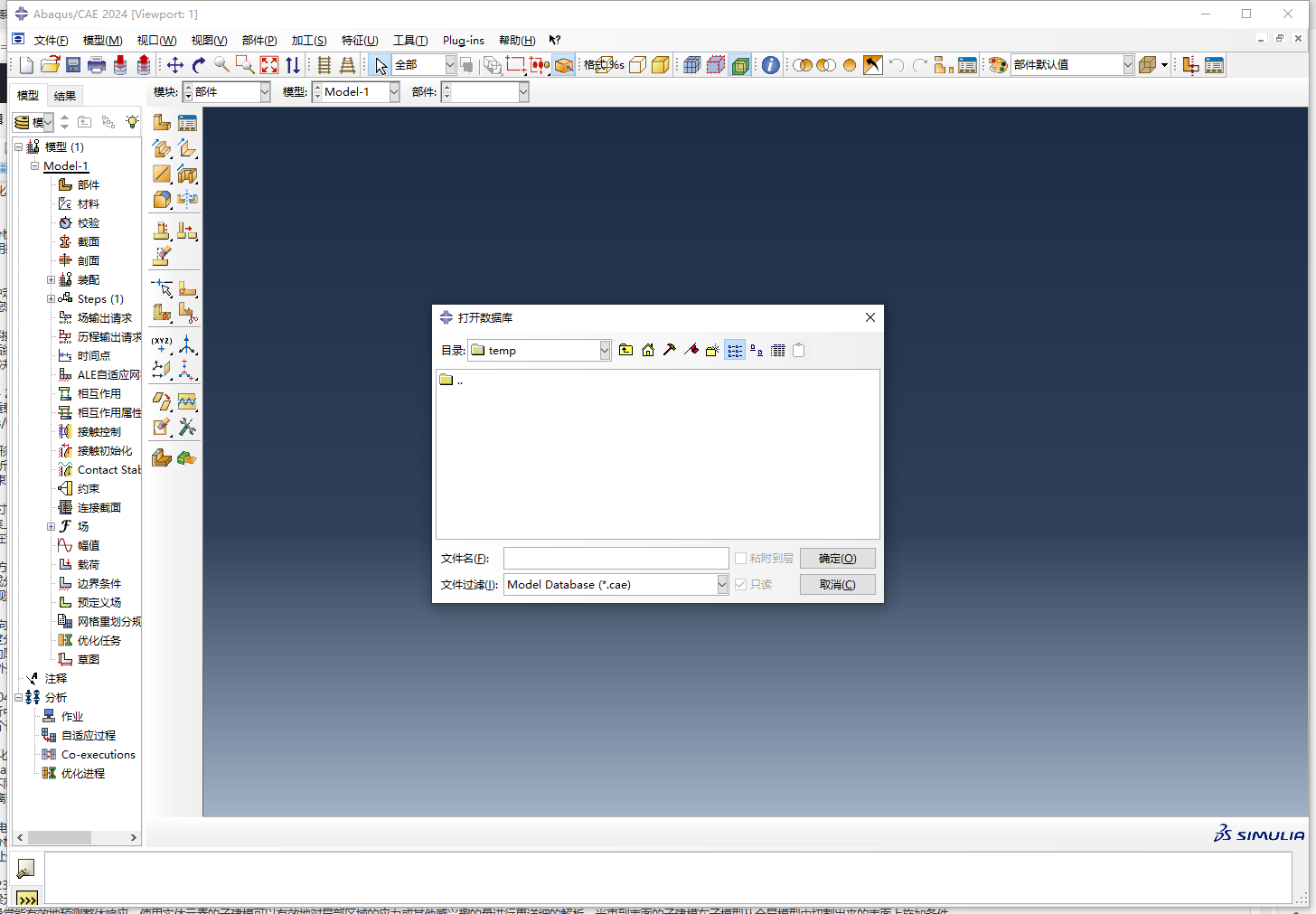Disable the 只读 checkbox
This screenshot has width=1316, height=914.
[741, 584]
